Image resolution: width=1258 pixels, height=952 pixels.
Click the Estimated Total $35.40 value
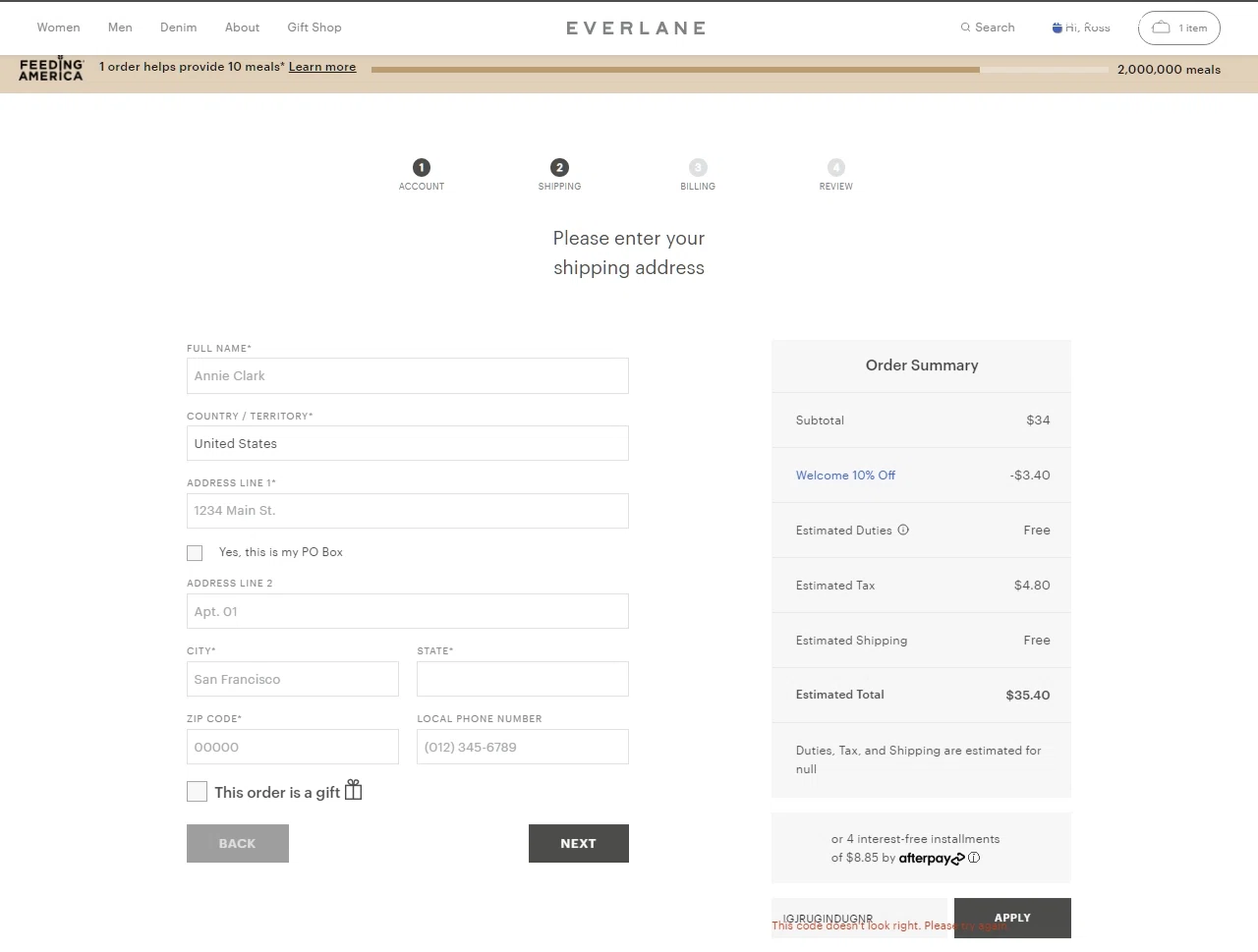[x=1028, y=695]
